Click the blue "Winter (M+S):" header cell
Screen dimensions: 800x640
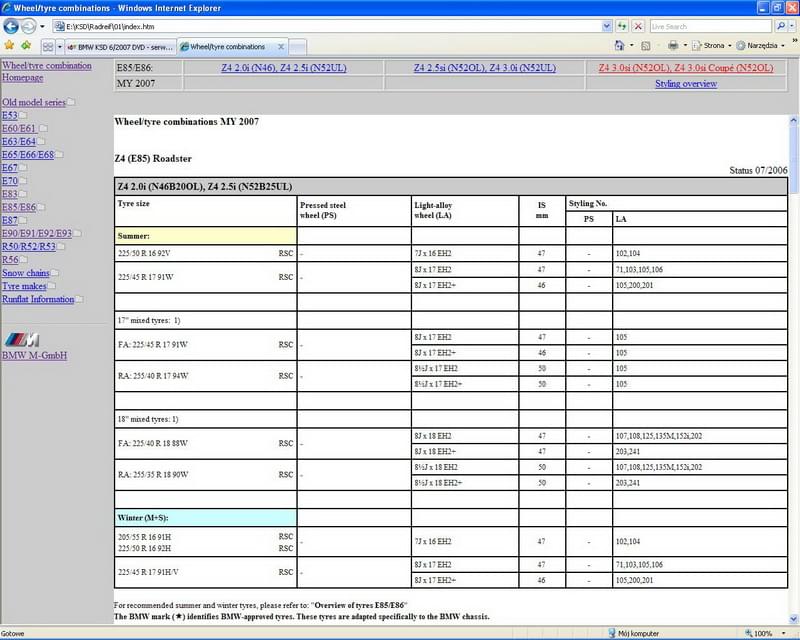[206, 518]
